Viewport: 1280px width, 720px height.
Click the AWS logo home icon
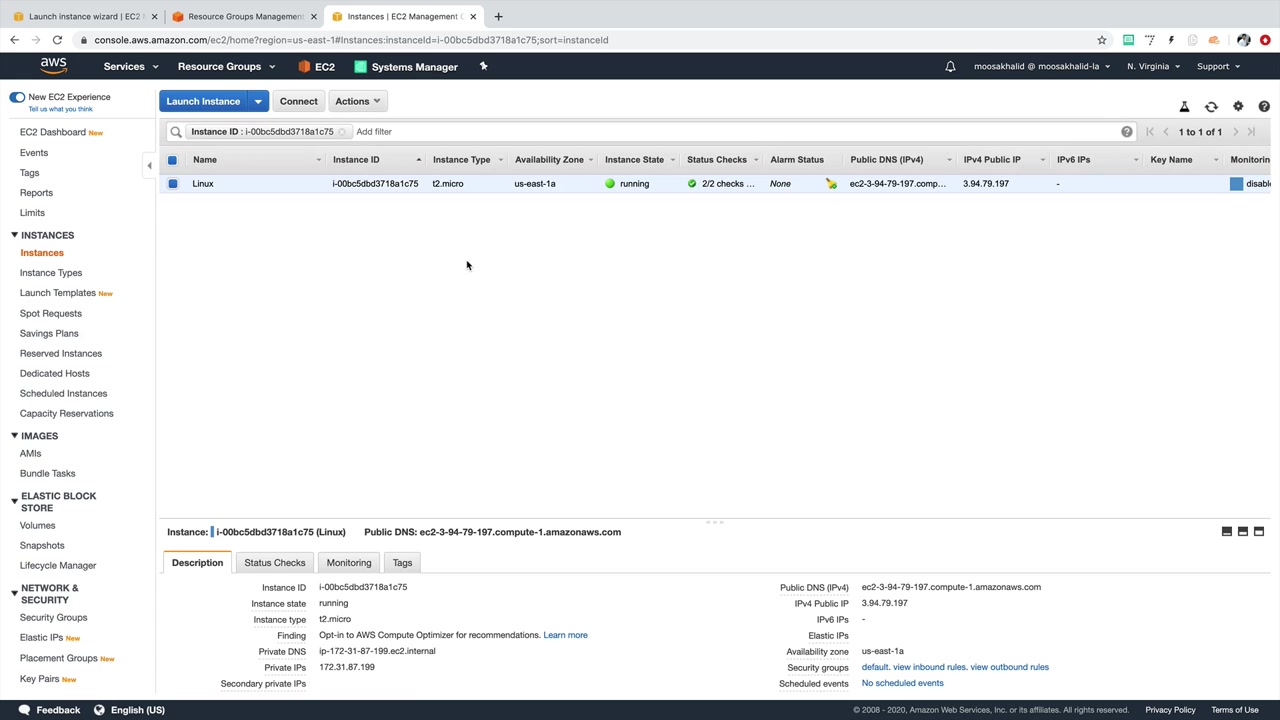(x=53, y=66)
